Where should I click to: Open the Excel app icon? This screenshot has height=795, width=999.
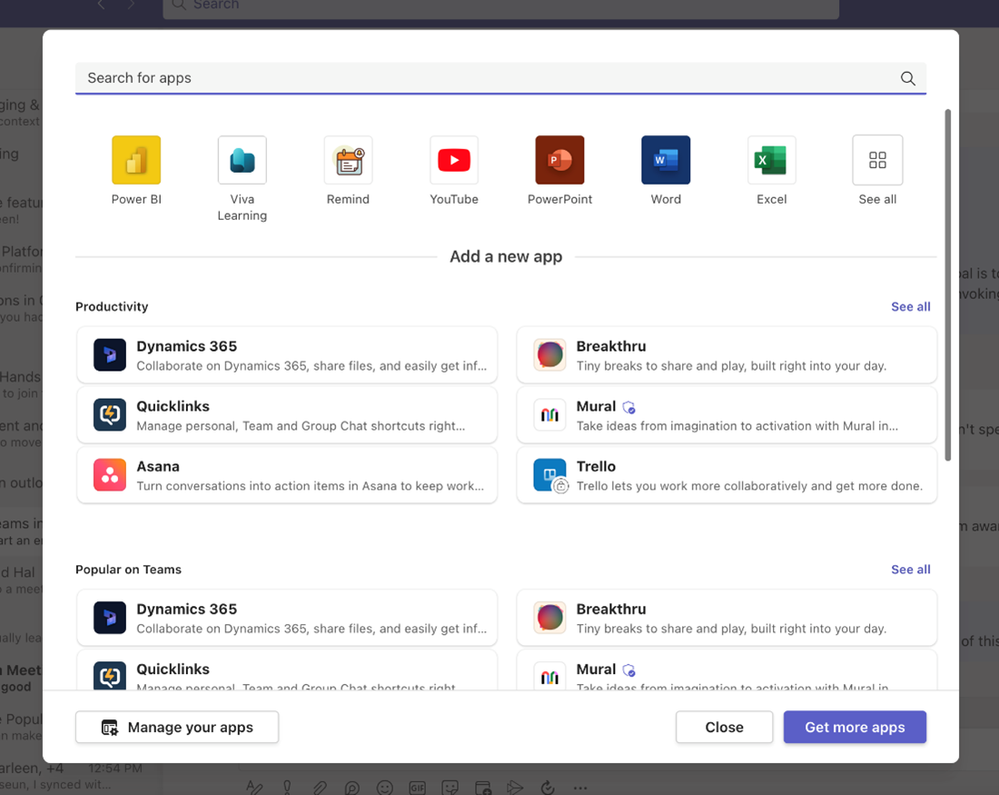pos(772,160)
